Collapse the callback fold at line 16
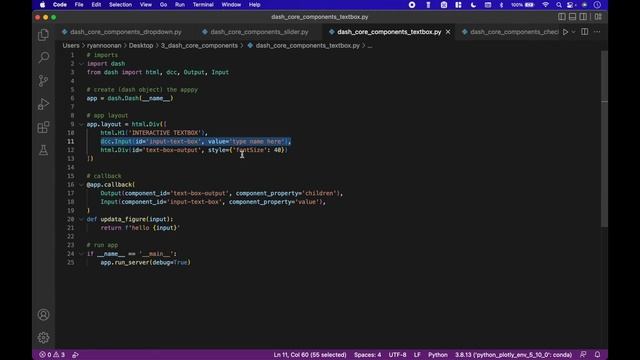 click(x=81, y=184)
